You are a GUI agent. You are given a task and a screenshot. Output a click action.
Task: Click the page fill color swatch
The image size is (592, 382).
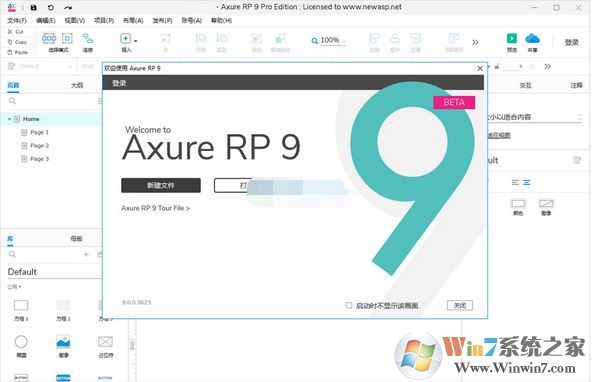(518, 204)
